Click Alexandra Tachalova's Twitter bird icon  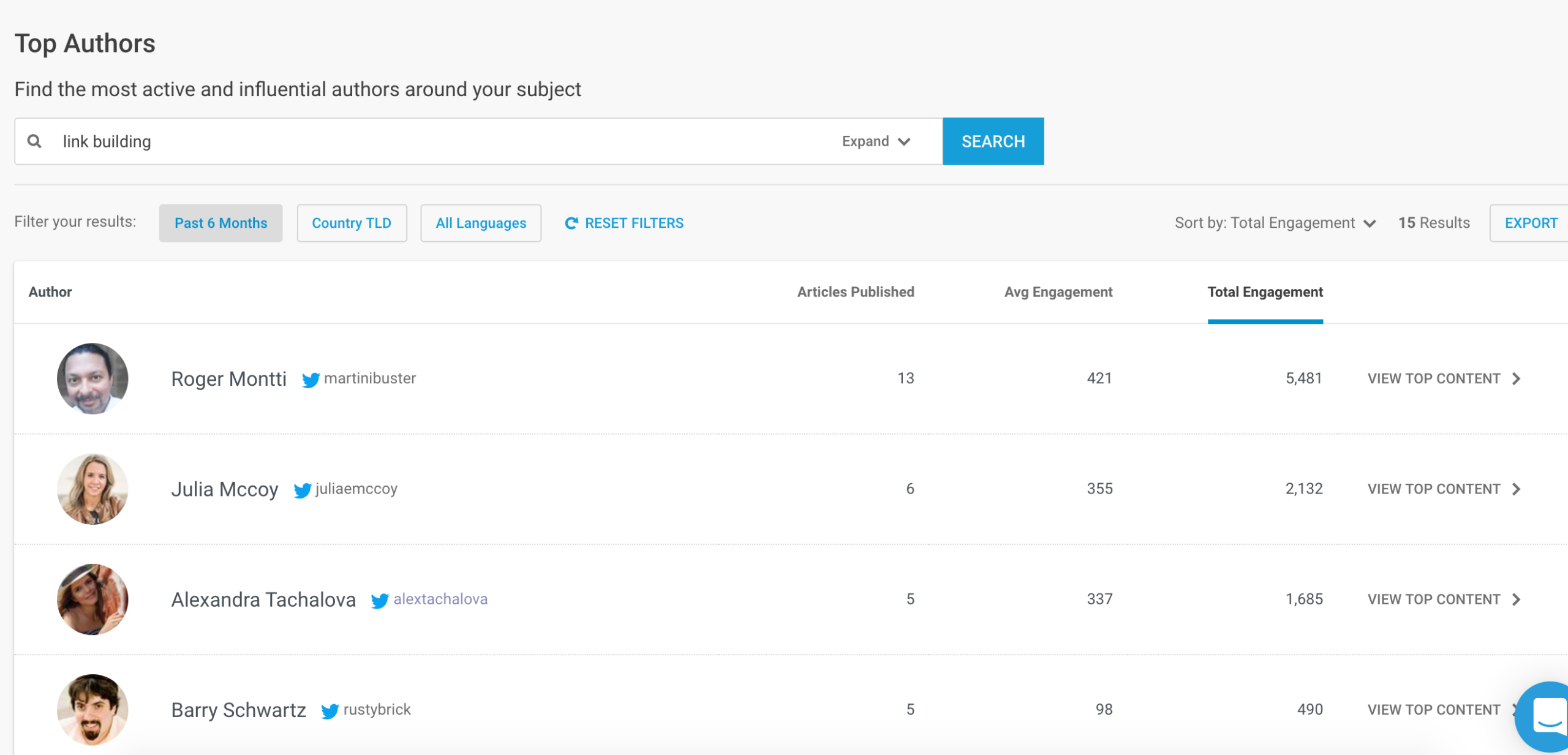(380, 600)
